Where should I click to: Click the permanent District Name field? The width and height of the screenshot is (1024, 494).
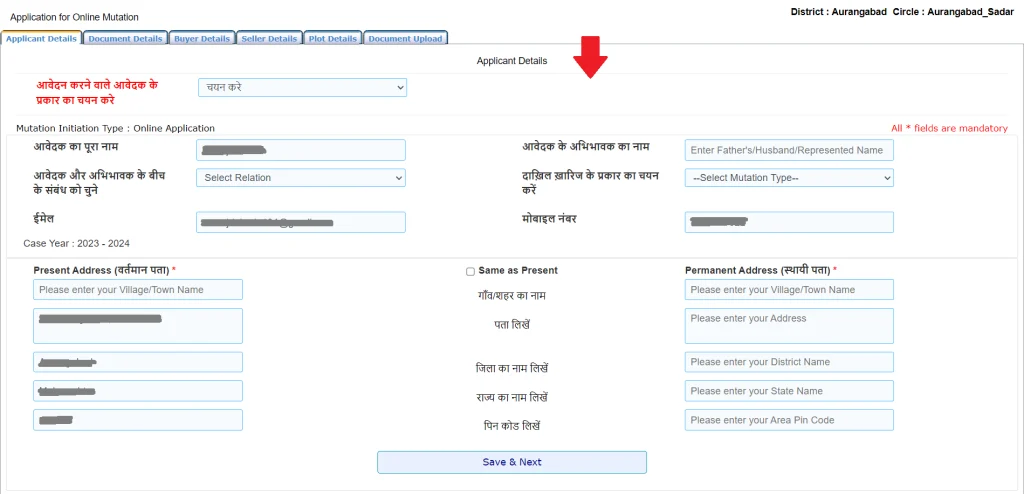(789, 362)
